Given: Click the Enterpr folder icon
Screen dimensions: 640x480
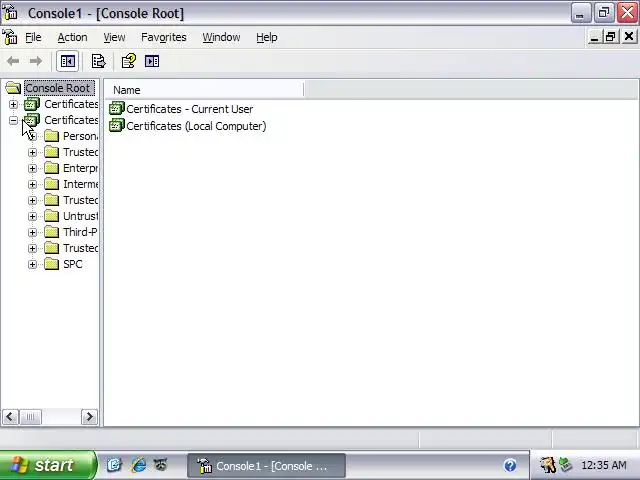Looking at the screenshot, I should coord(51,168).
